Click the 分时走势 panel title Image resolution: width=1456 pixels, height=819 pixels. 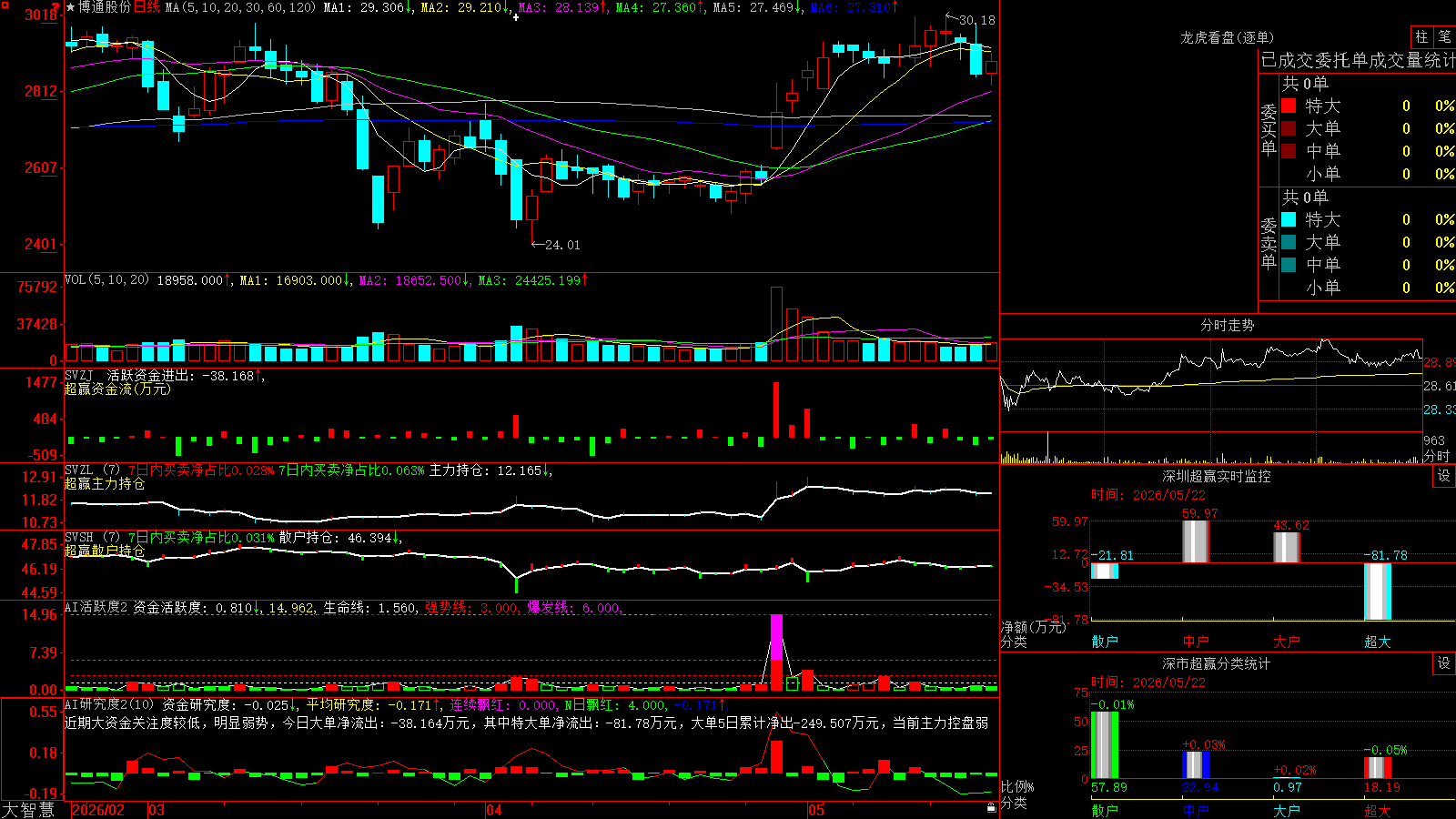tap(1228, 325)
